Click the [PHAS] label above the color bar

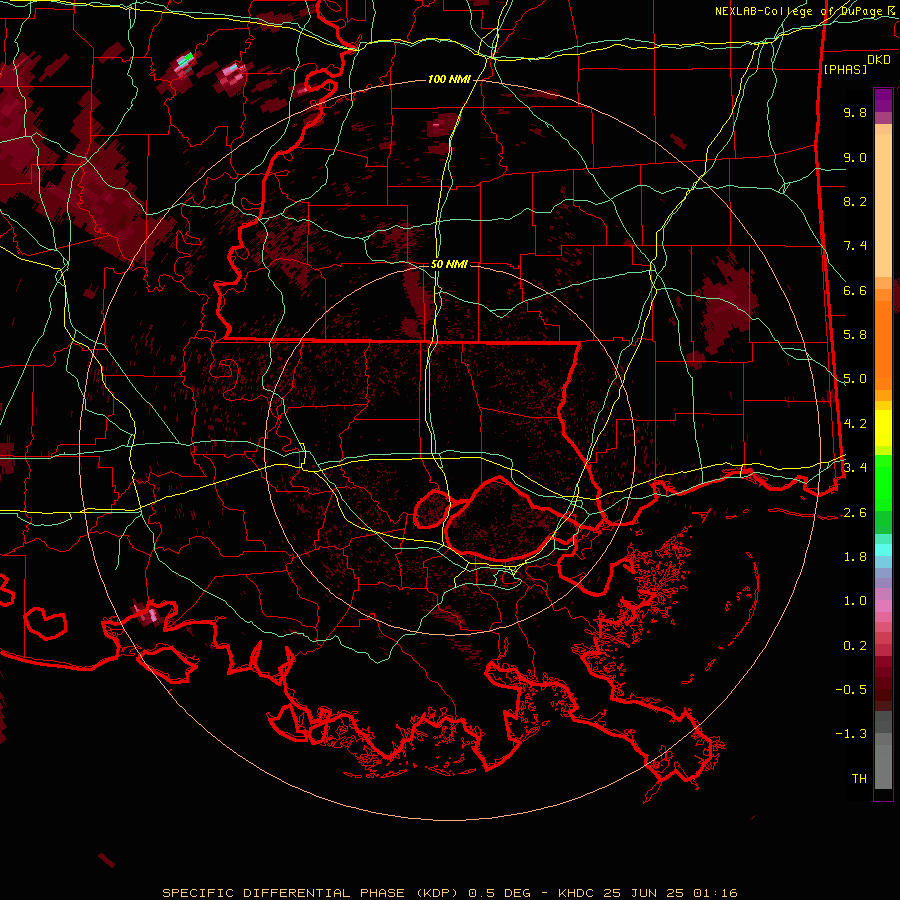pyautogui.click(x=845, y=69)
